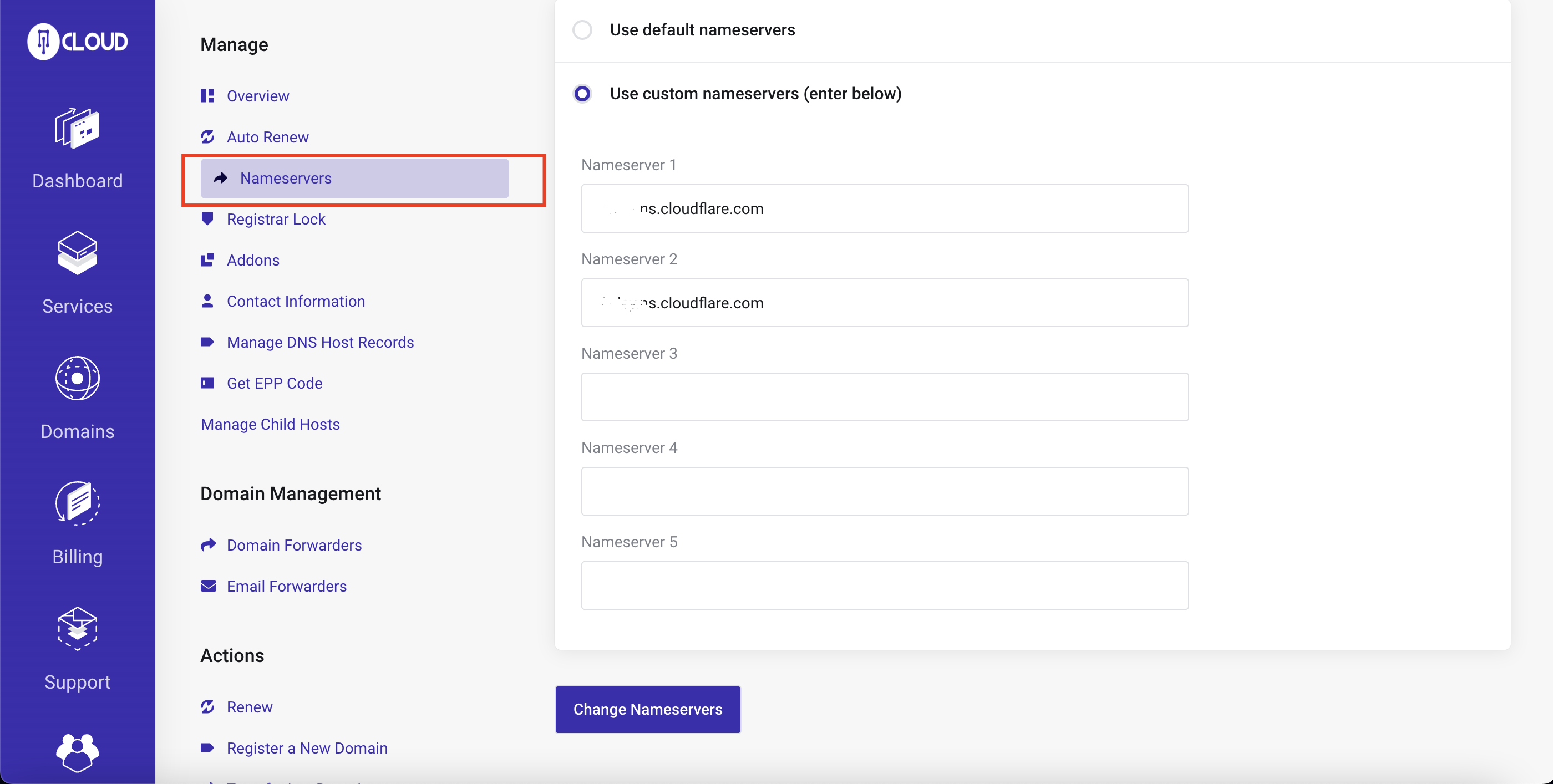1553x784 pixels.
Task: Select Use custom nameservers radio button
Action: (x=582, y=93)
